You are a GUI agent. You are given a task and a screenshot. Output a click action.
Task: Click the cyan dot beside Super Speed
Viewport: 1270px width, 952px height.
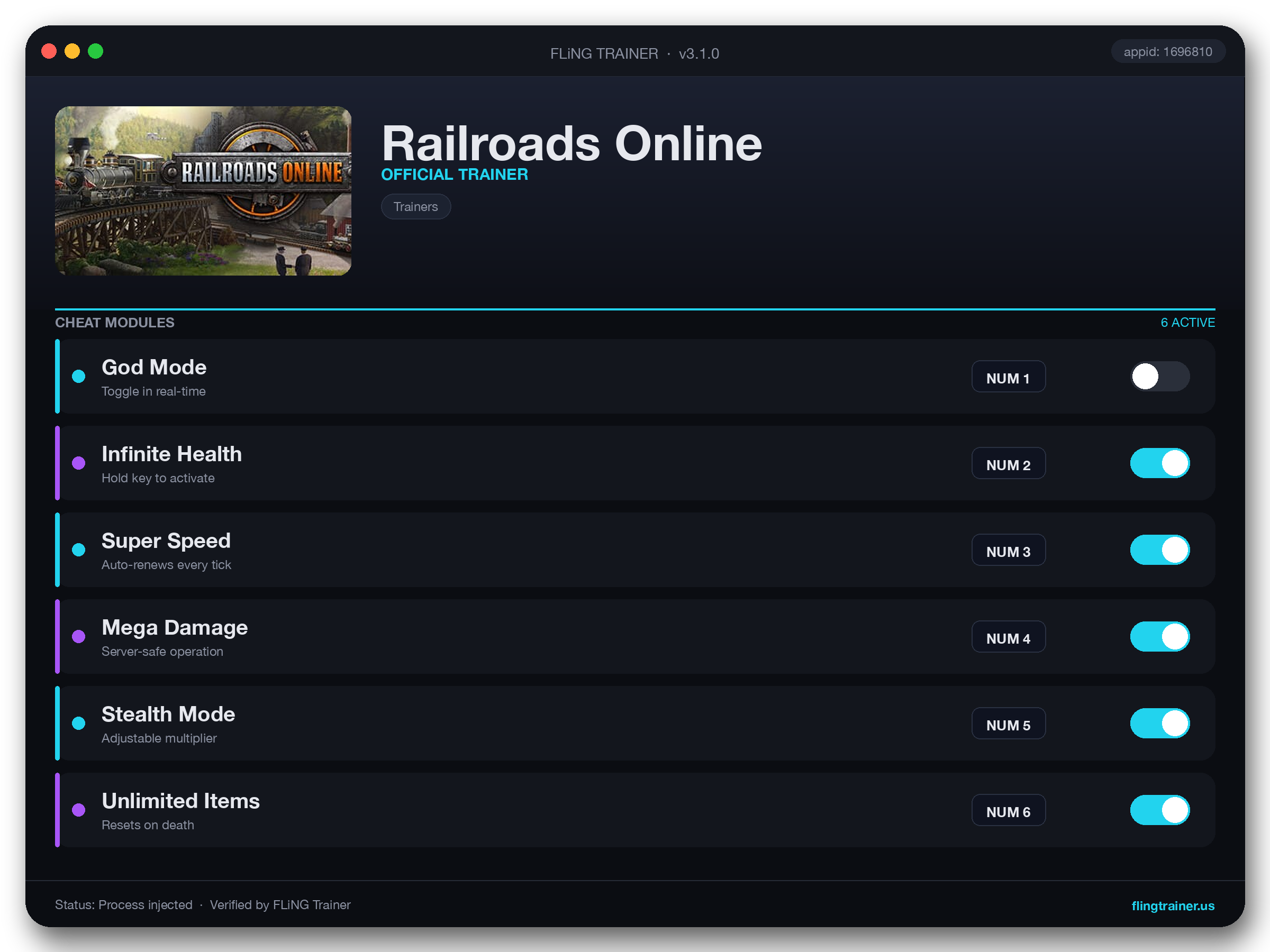79,550
